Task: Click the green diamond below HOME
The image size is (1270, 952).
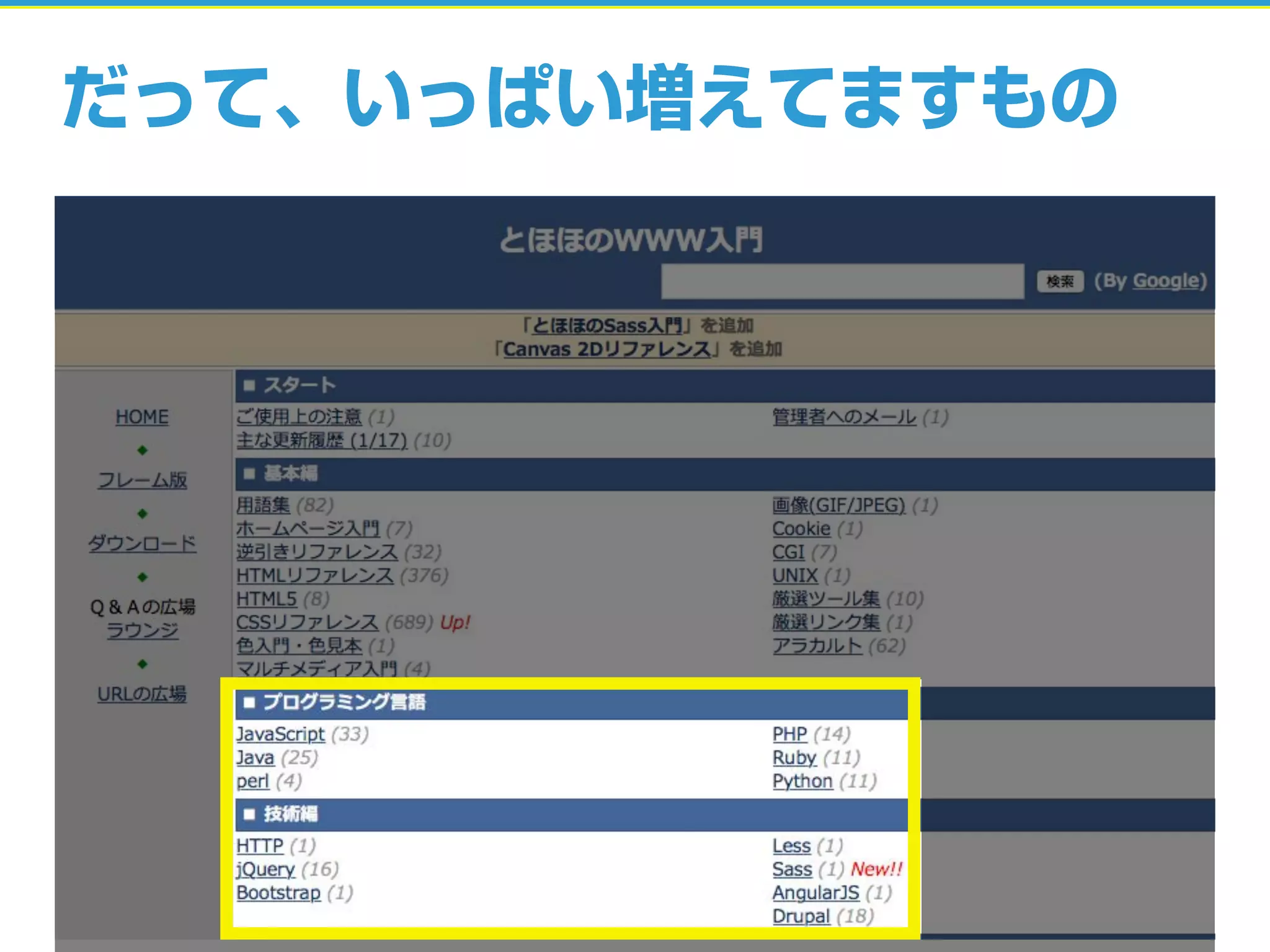Action: pos(142,450)
